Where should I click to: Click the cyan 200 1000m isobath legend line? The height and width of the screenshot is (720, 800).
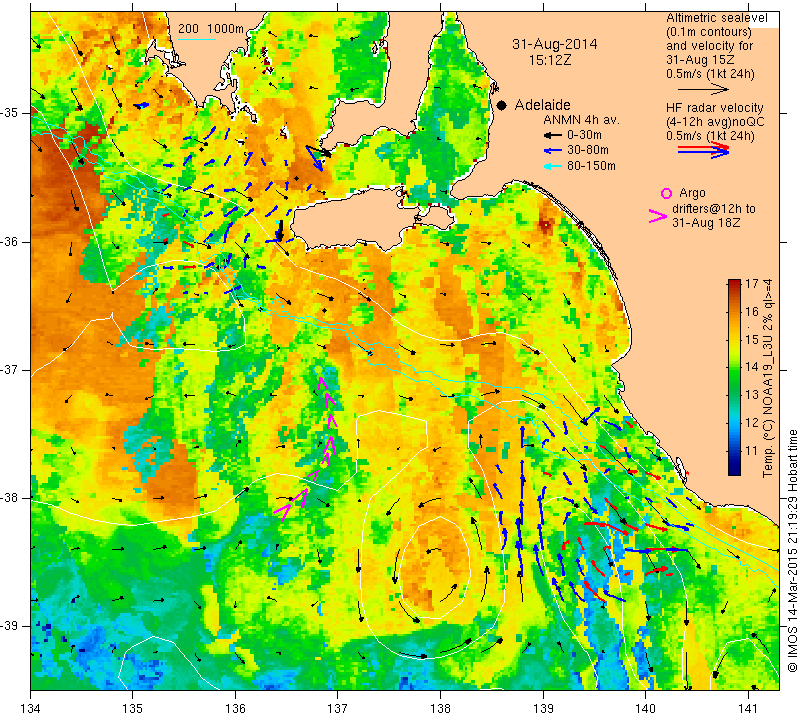tap(196, 39)
